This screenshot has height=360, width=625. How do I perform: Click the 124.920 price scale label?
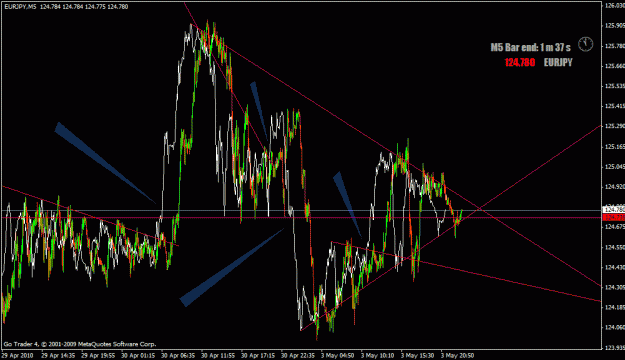coord(614,187)
